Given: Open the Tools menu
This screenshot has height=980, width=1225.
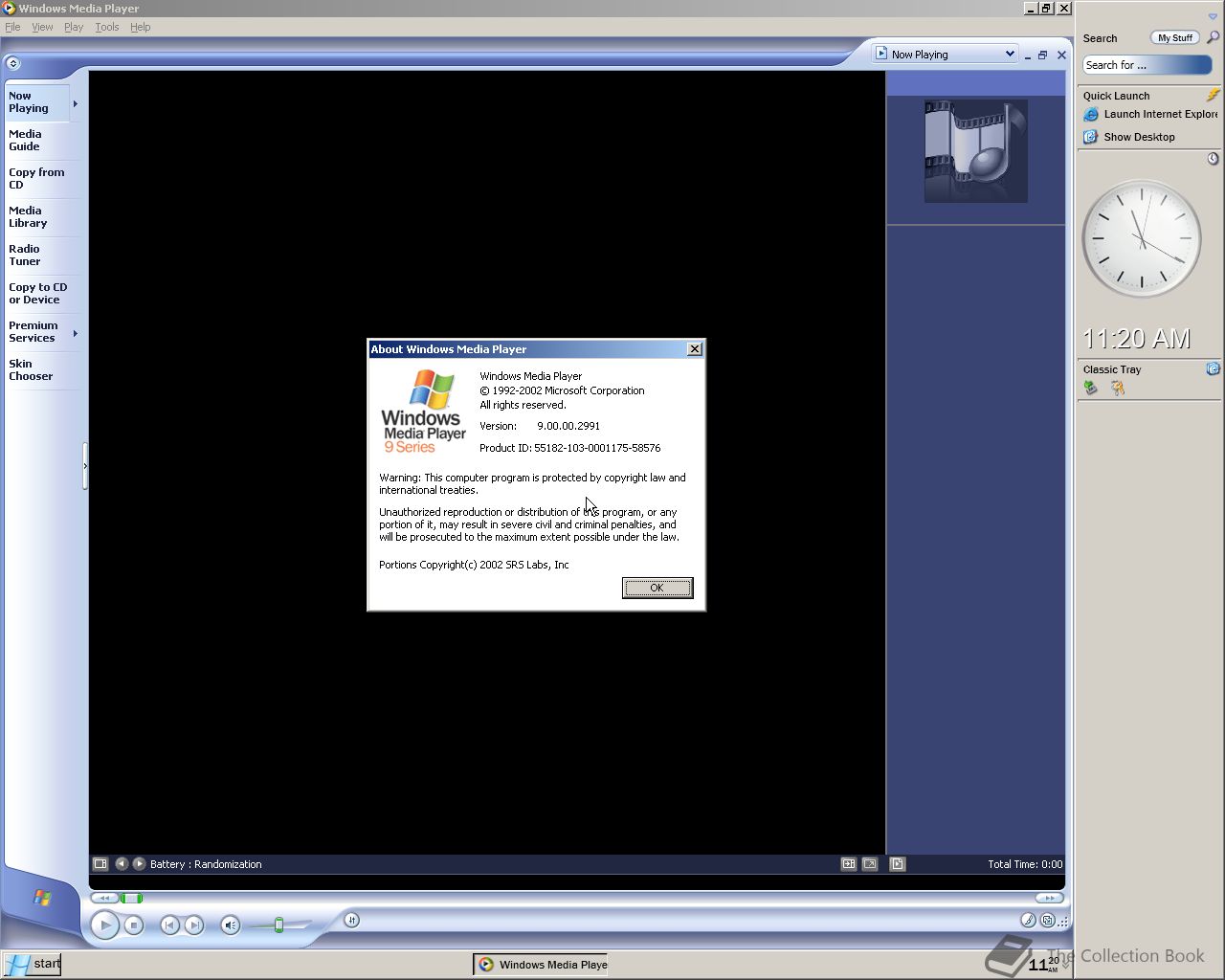Looking at the screenshot, I should click(x=107, y=27).
